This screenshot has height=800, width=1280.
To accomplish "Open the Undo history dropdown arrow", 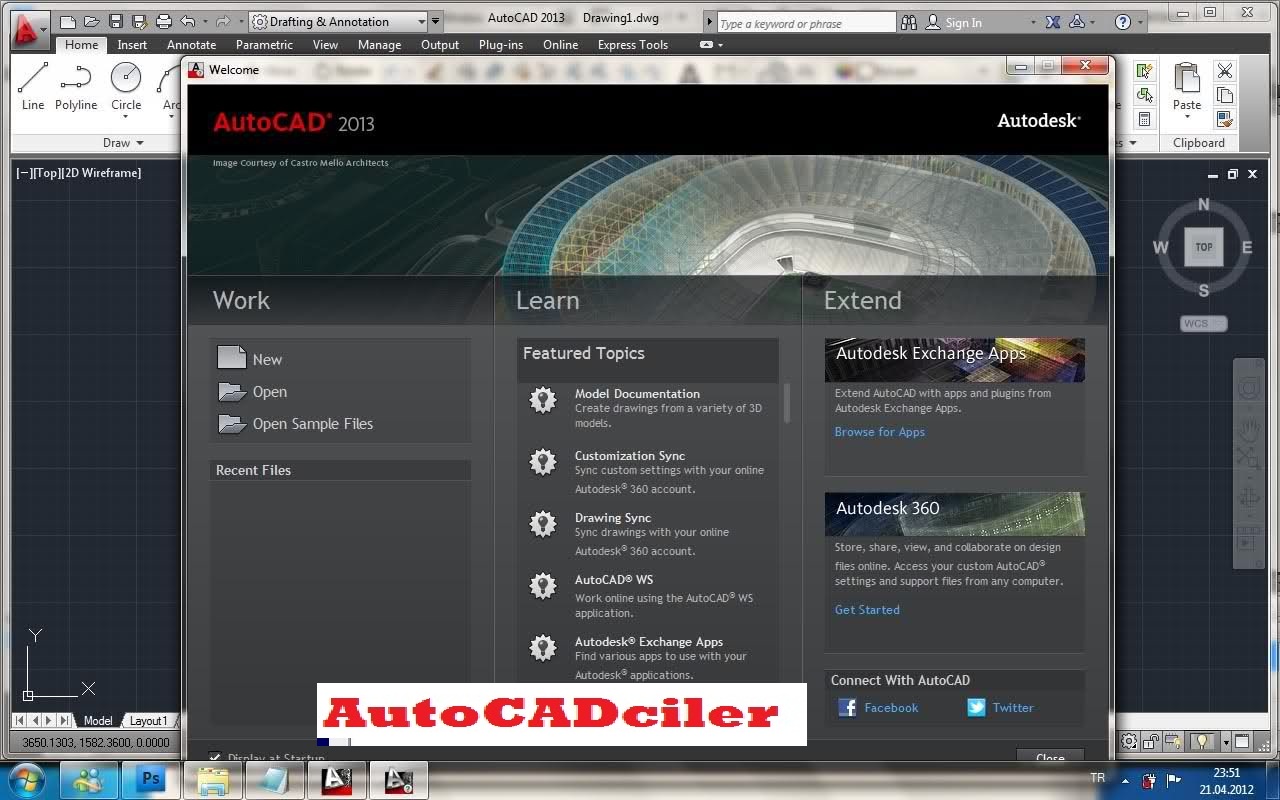I will [205, 21].
